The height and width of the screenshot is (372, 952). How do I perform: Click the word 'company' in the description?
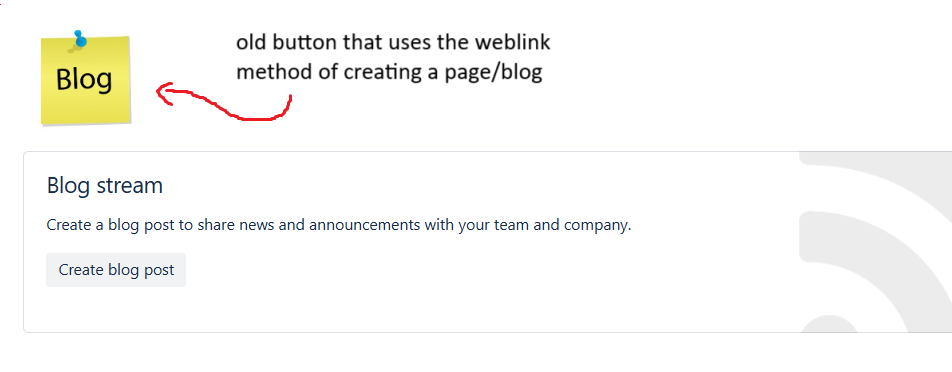tap(597, 226)
